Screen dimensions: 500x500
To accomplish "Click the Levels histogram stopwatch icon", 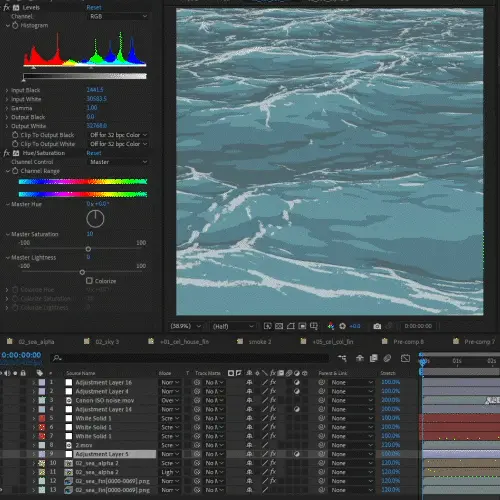I will 15,25.
